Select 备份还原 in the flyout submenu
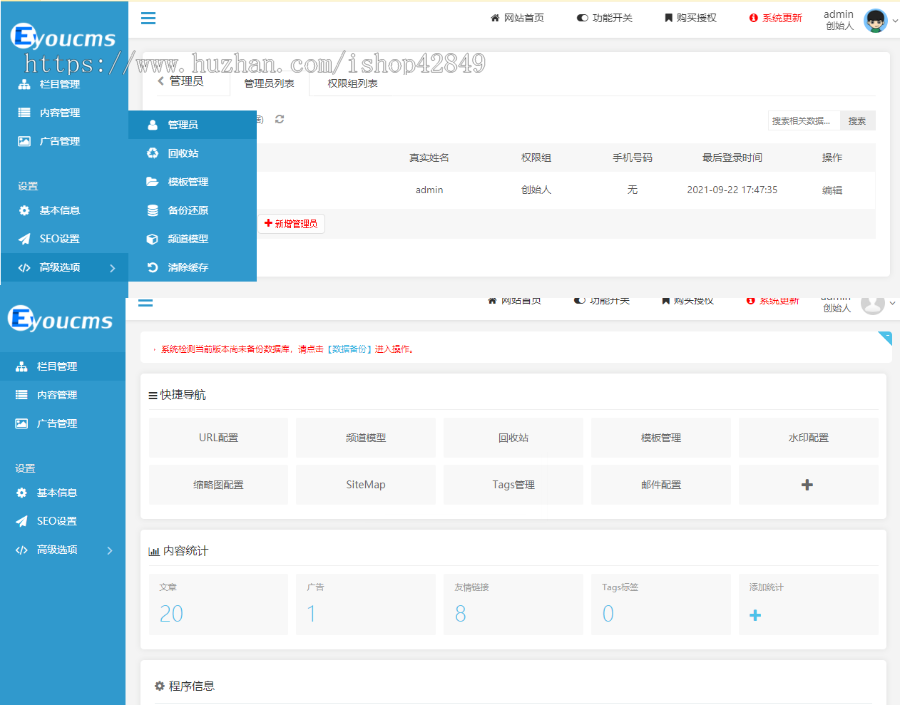The height and width of the screenshot is (705, 900). 192,210
